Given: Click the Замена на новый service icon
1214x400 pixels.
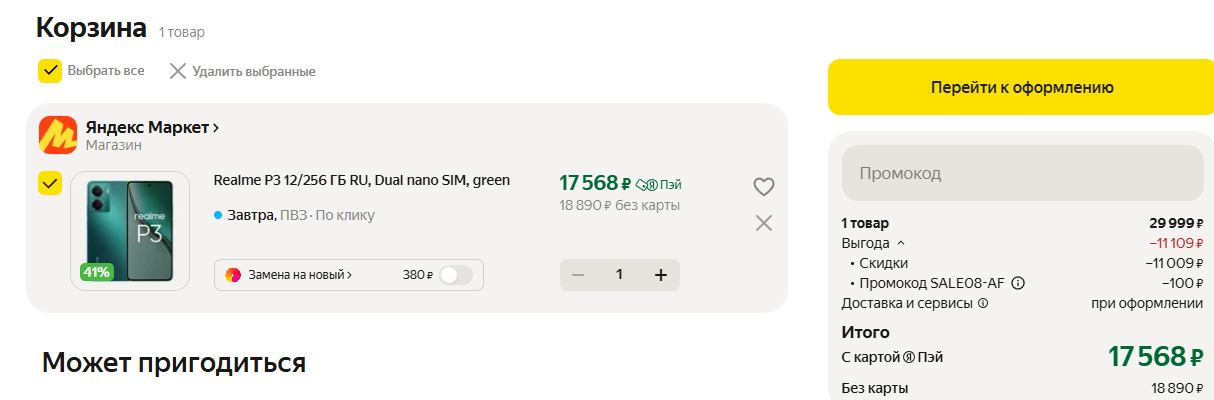Looking at the screenshot, I should pyautogui.click(x=233, y=275).
